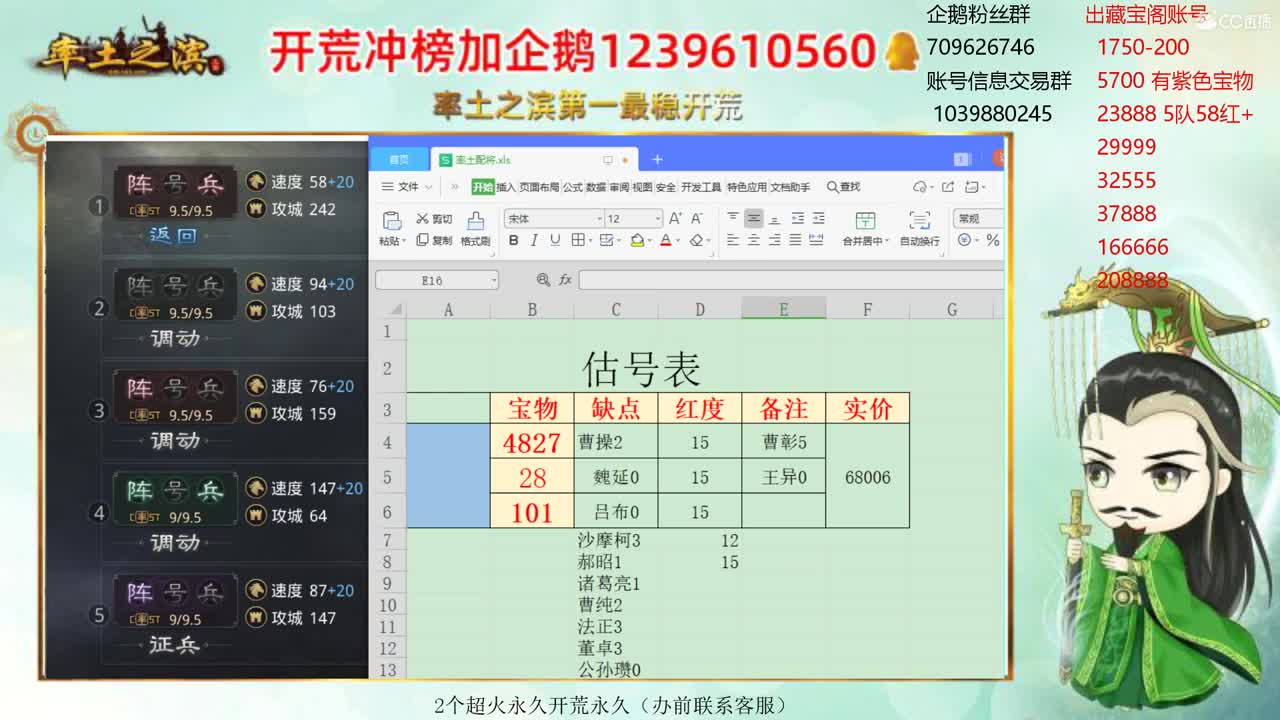The image size is (1280, 720).
Task: Click the zoom magnifier beside fx
Action: pyautogui.click(x=543, y=280)
